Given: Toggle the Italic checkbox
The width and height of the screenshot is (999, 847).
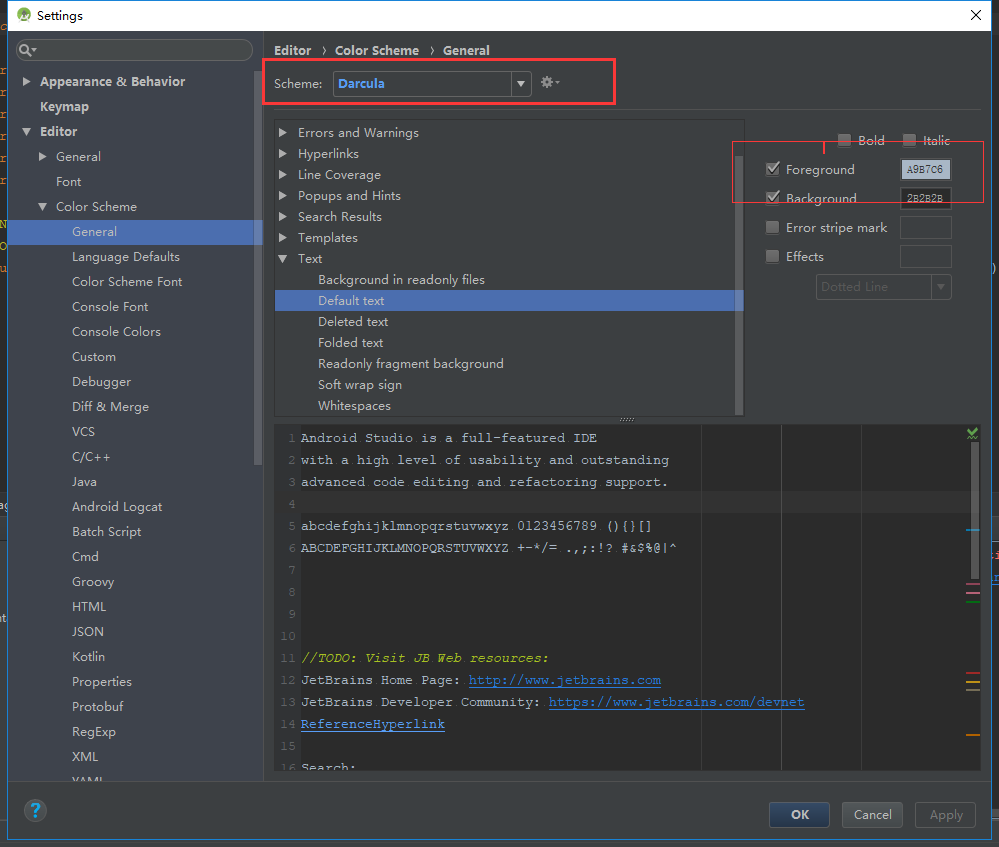Looking at the screenshot, I should (x=909, y=140).
